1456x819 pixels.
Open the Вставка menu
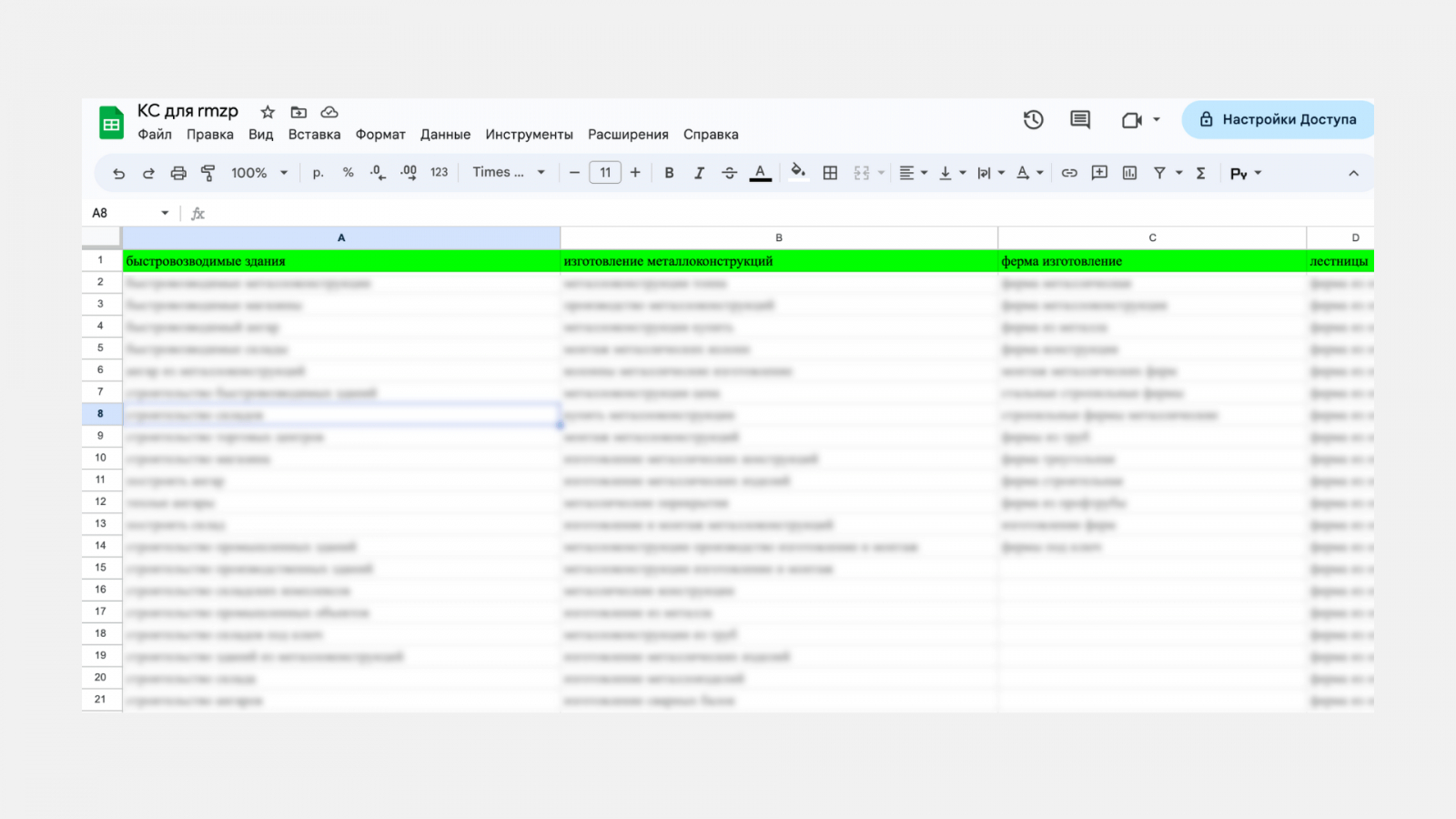point(314,135)
